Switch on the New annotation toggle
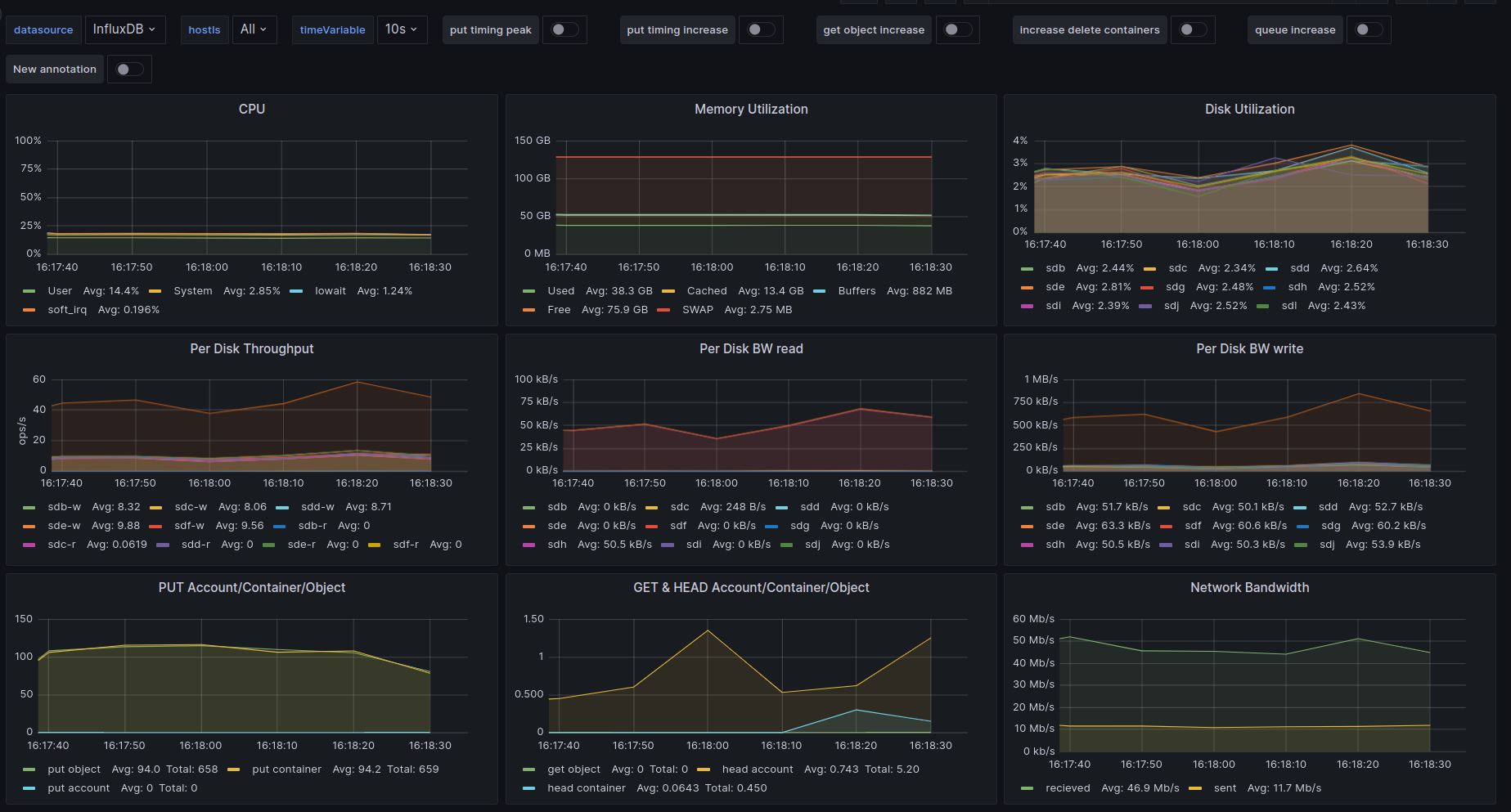 (x=129, y=70)
